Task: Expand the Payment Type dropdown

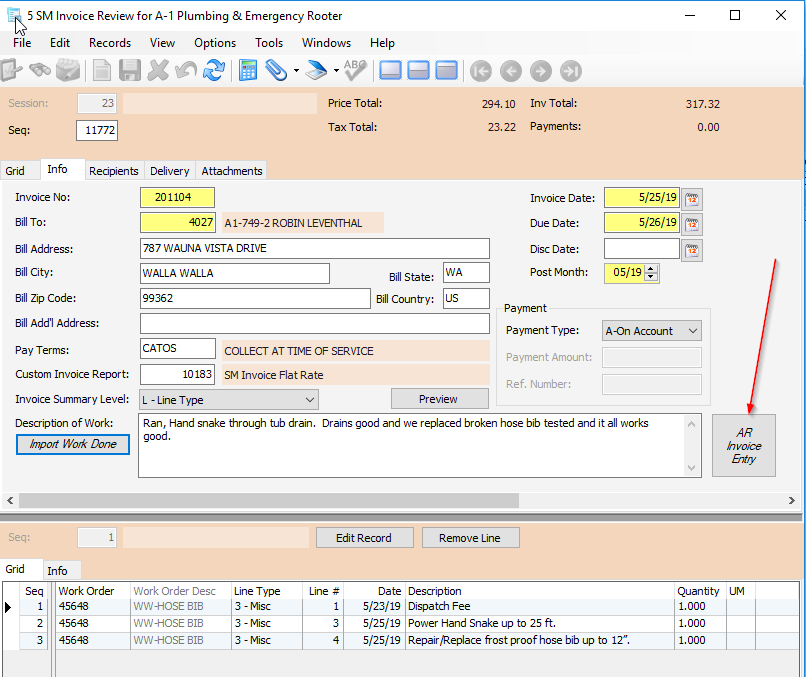Action: (692, 331)
